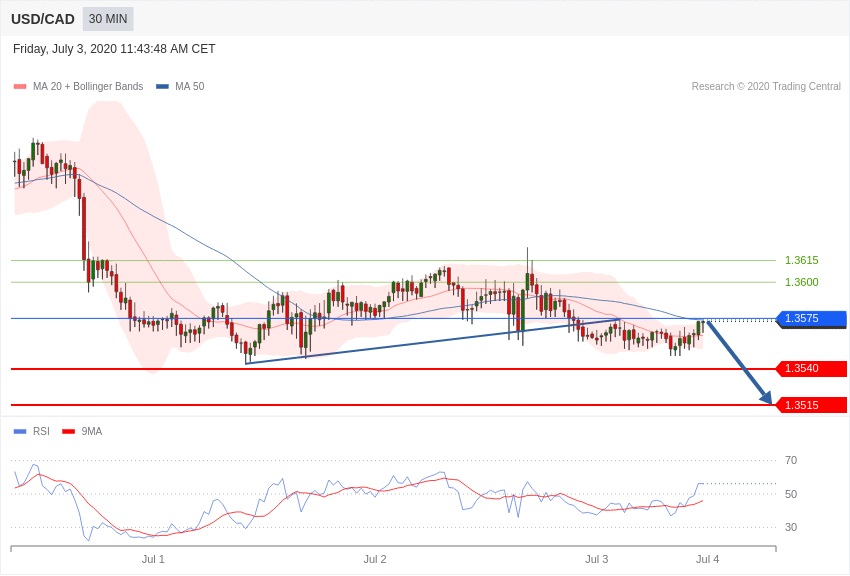This screenshot has height=576, width=850.
Task: Click the blue MA 50 legend swatch
Action: 162,87
